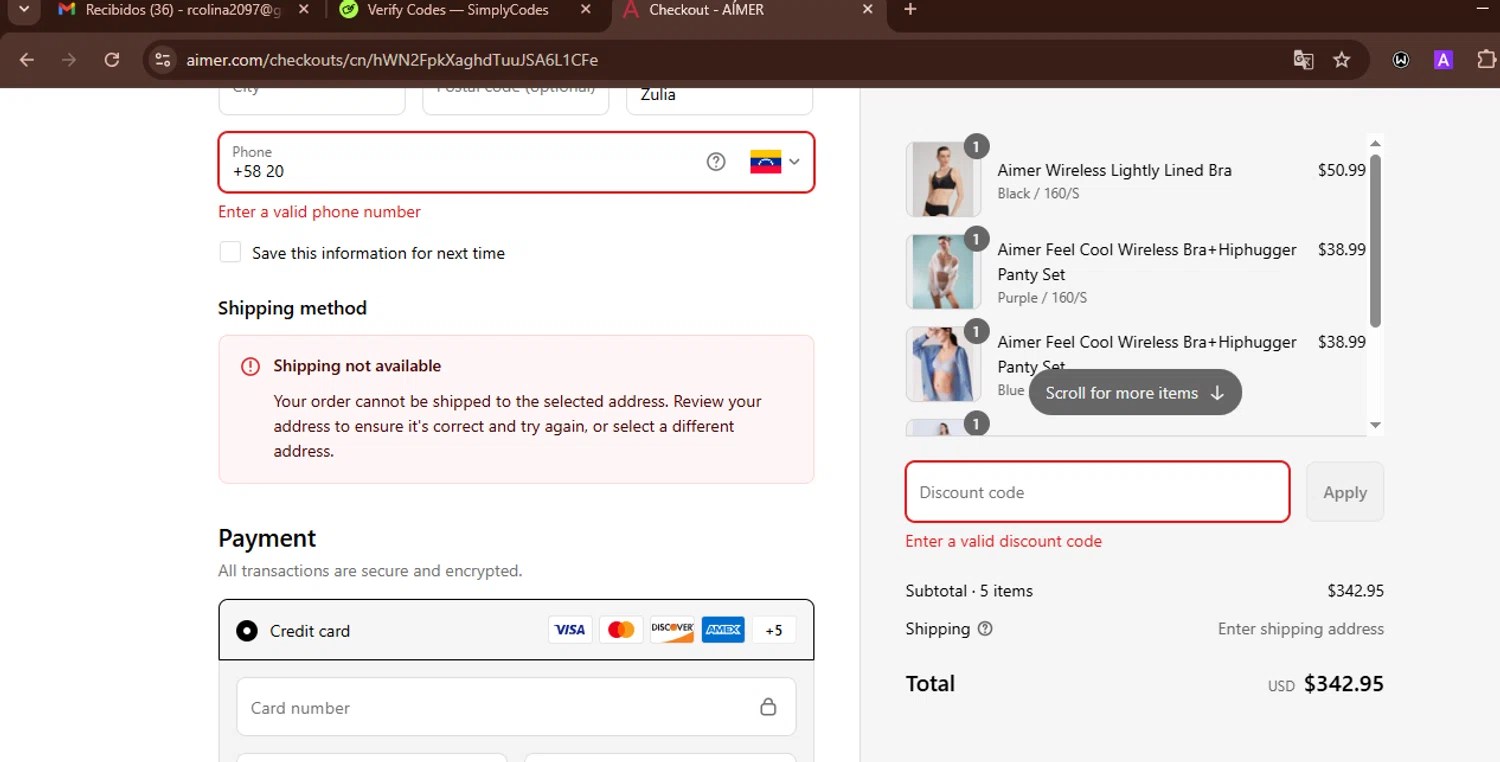The image size is (1500, 762).
Task: Open the extensions puzzle menu
Action: [1486, 60]
